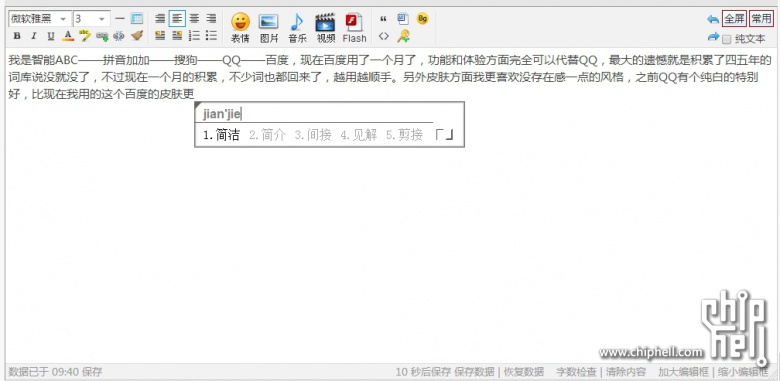
Task: Toggle italic formatting
Action: [34, 36]
